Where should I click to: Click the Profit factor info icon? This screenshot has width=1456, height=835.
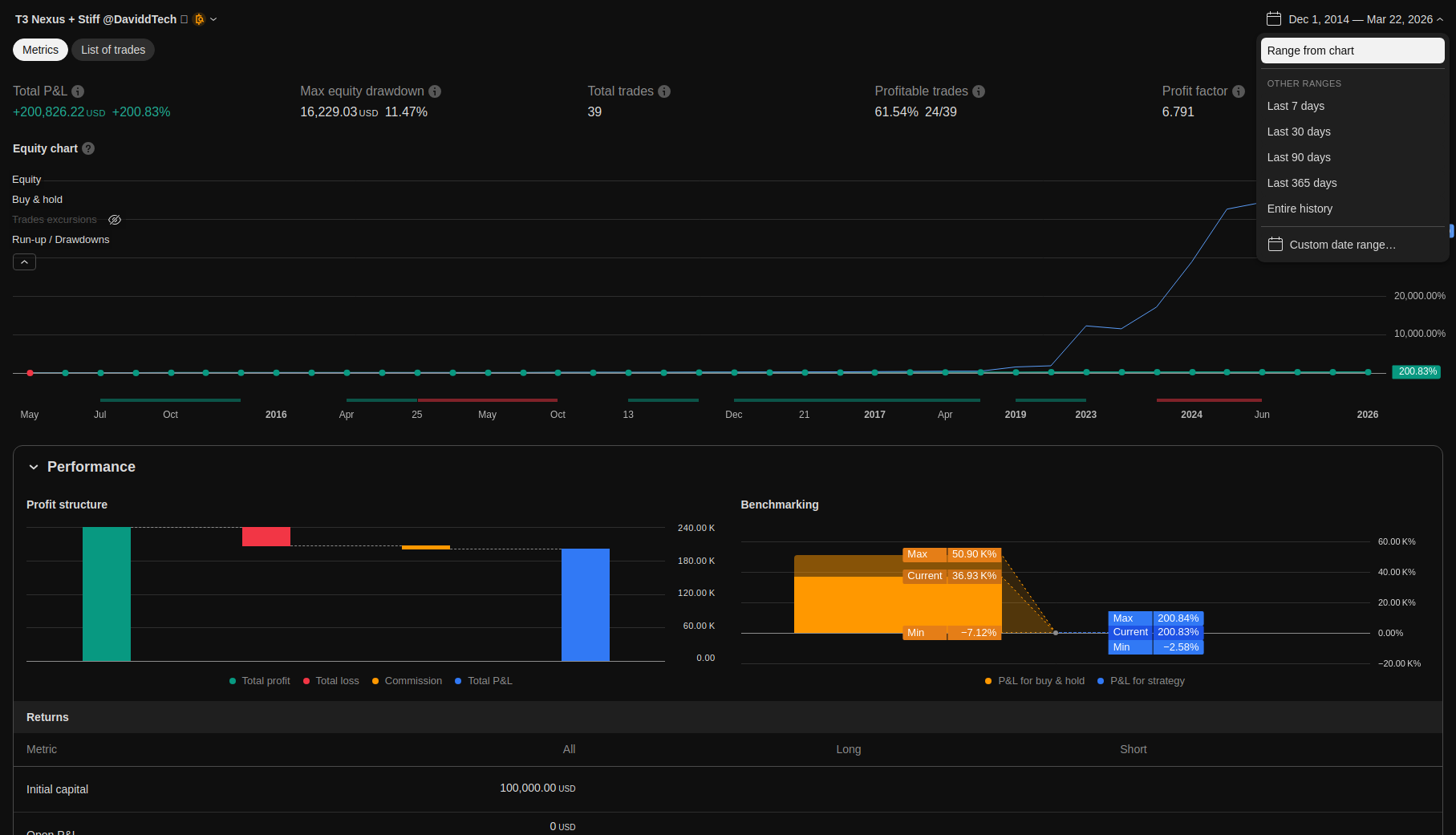click(x=1239, y=91)
